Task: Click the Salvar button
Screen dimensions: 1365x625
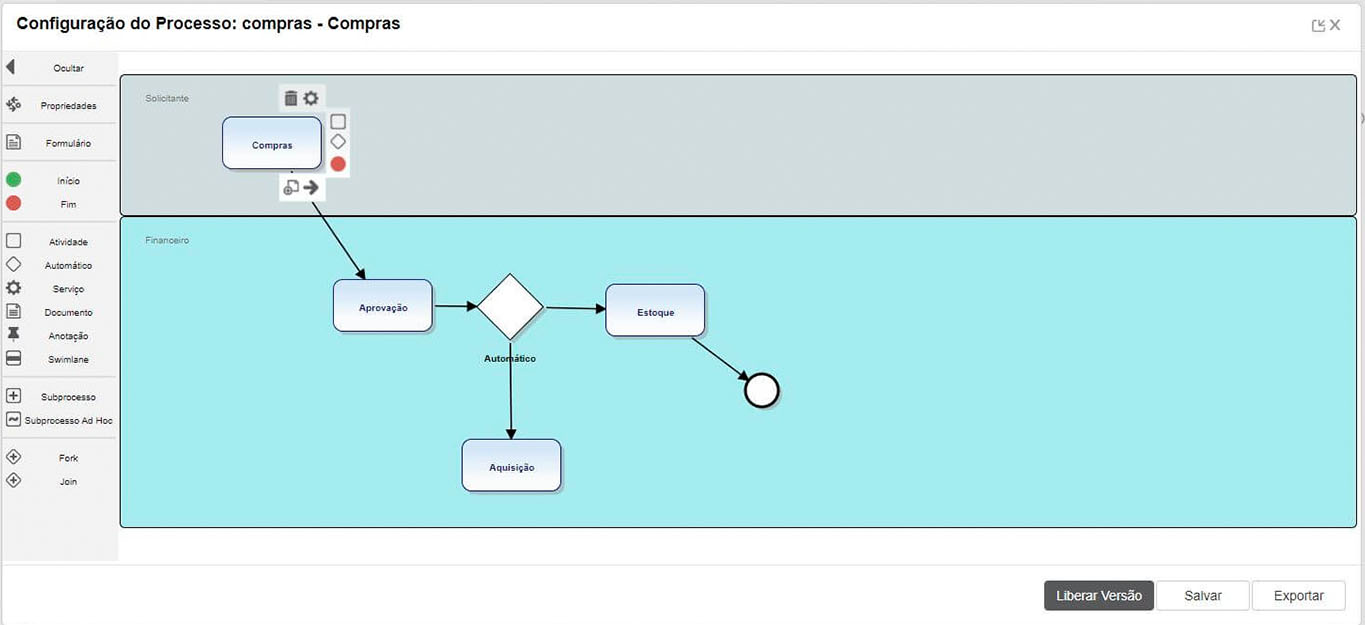Action: click(x=1202, y=595)
